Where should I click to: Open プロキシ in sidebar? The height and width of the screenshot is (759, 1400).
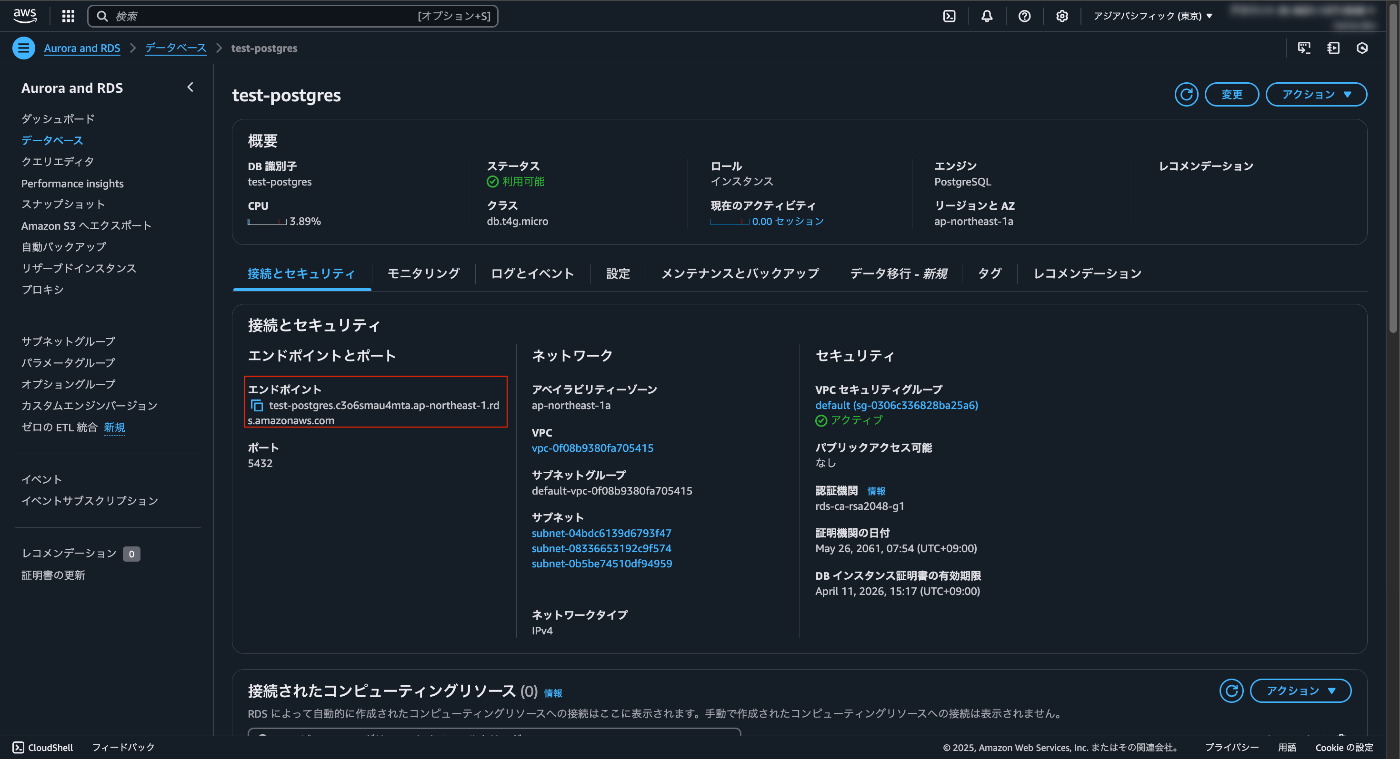[42, 289]
